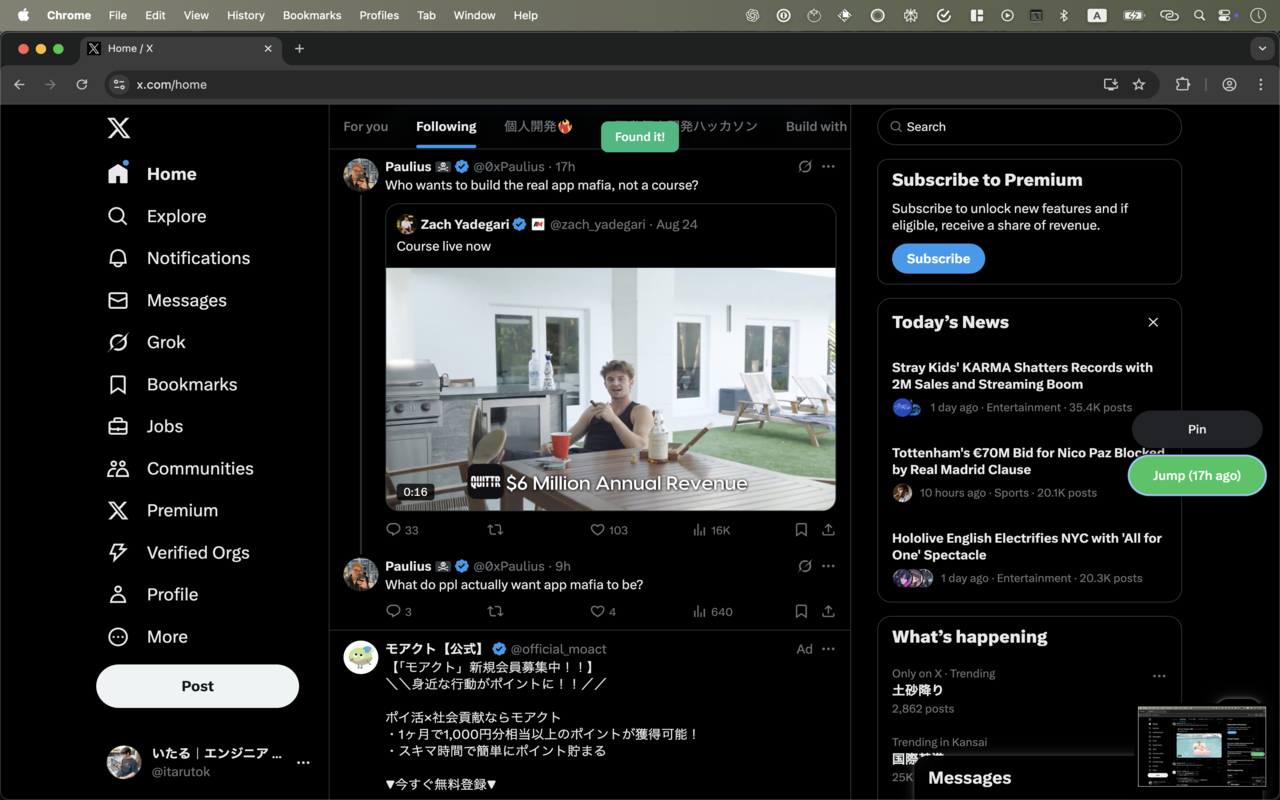The image size is (1280, 800).
Task: Reply to Paulius's app mafia course post
Action: pos(393,530)
